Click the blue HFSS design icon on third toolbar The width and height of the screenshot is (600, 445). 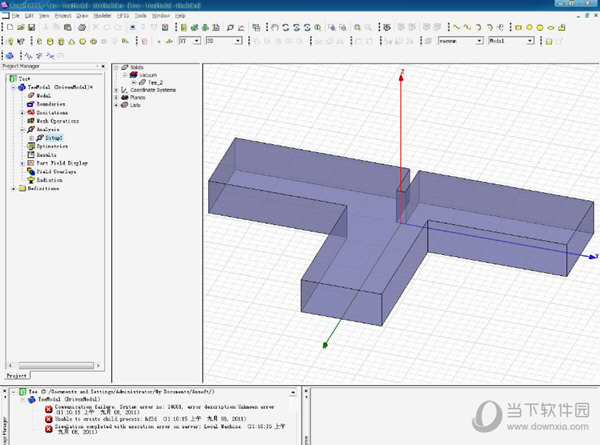click(10, 55)
